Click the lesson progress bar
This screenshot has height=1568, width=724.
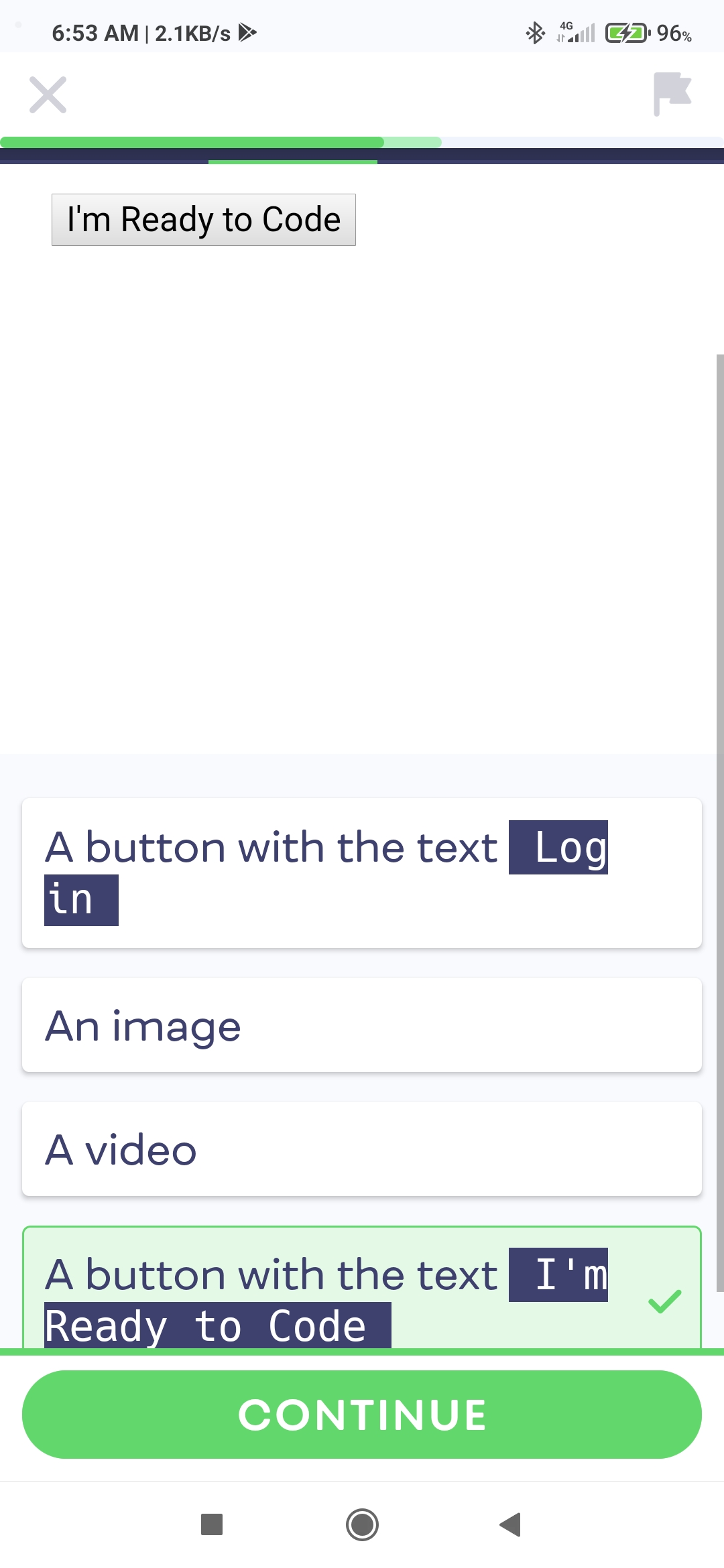click(362, 142)
